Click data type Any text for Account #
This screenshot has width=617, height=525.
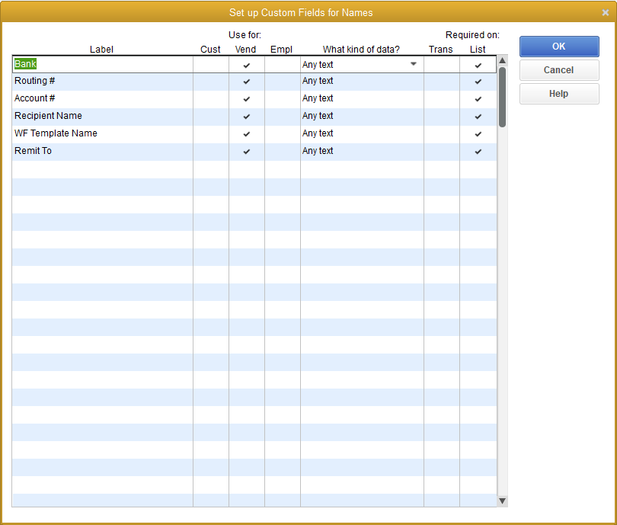click(x=362, y=99)
